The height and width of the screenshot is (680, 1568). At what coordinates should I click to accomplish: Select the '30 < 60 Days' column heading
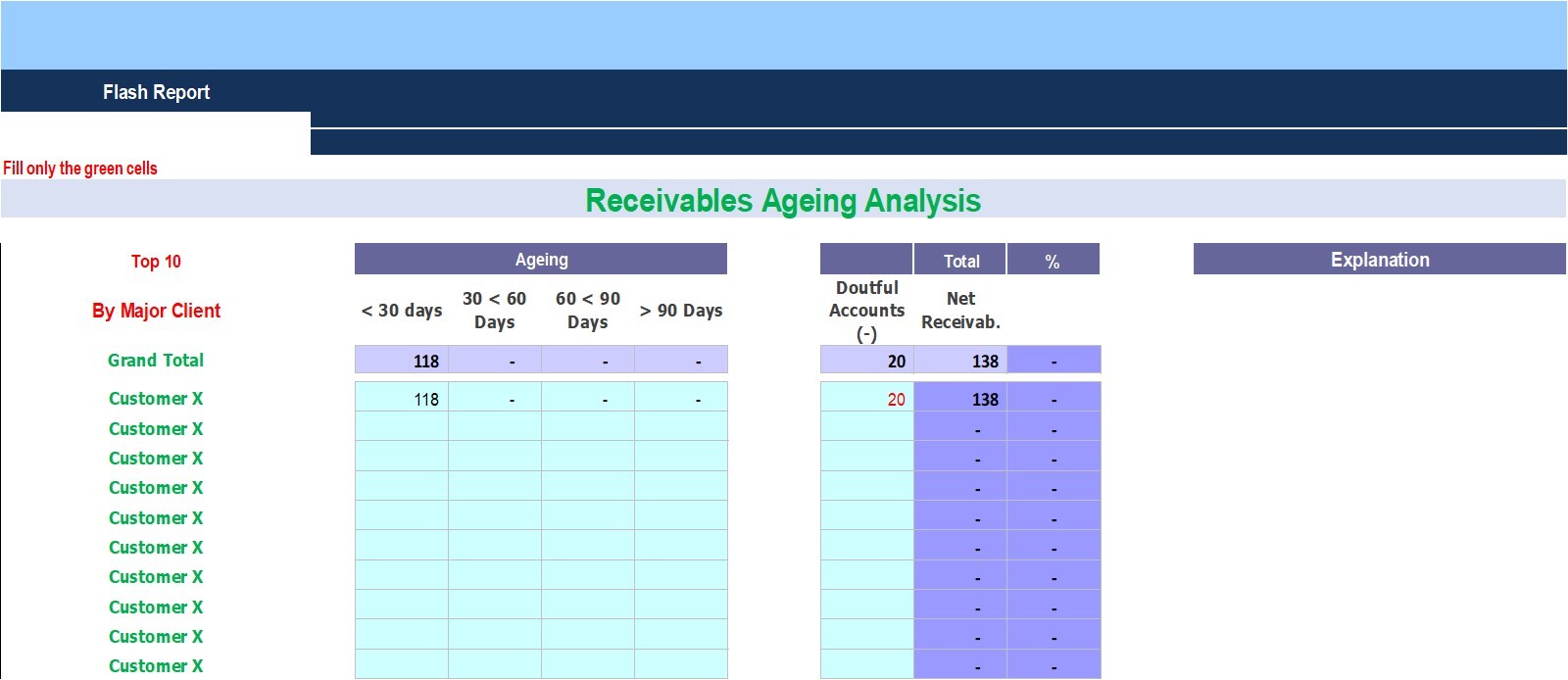click(x=494, y=311)
